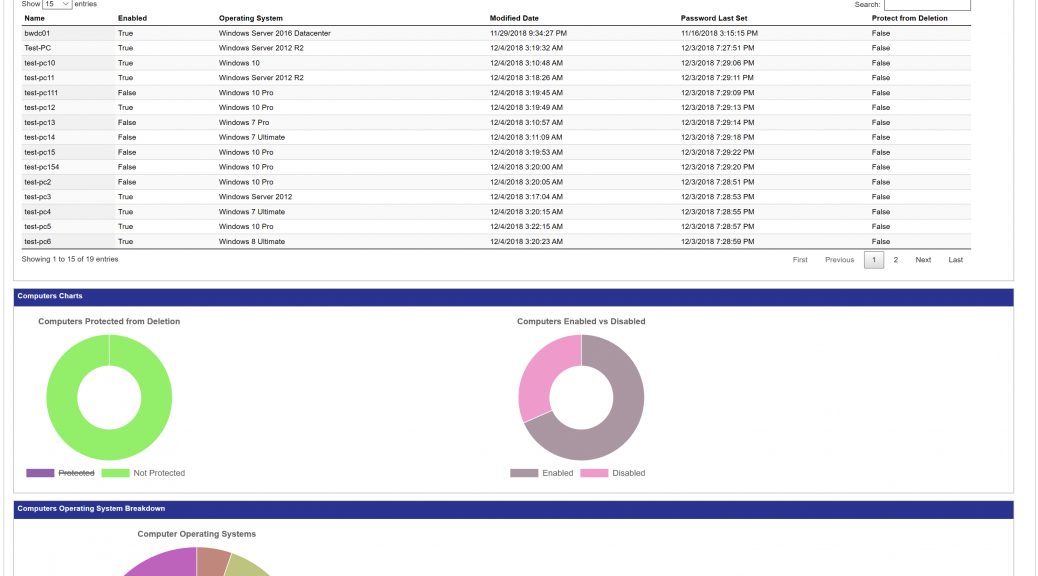Click the Windows 7 Pro operating system cell
This screenshot has width=1038, height=576.
pyautogui.click(x=244, y=123)
